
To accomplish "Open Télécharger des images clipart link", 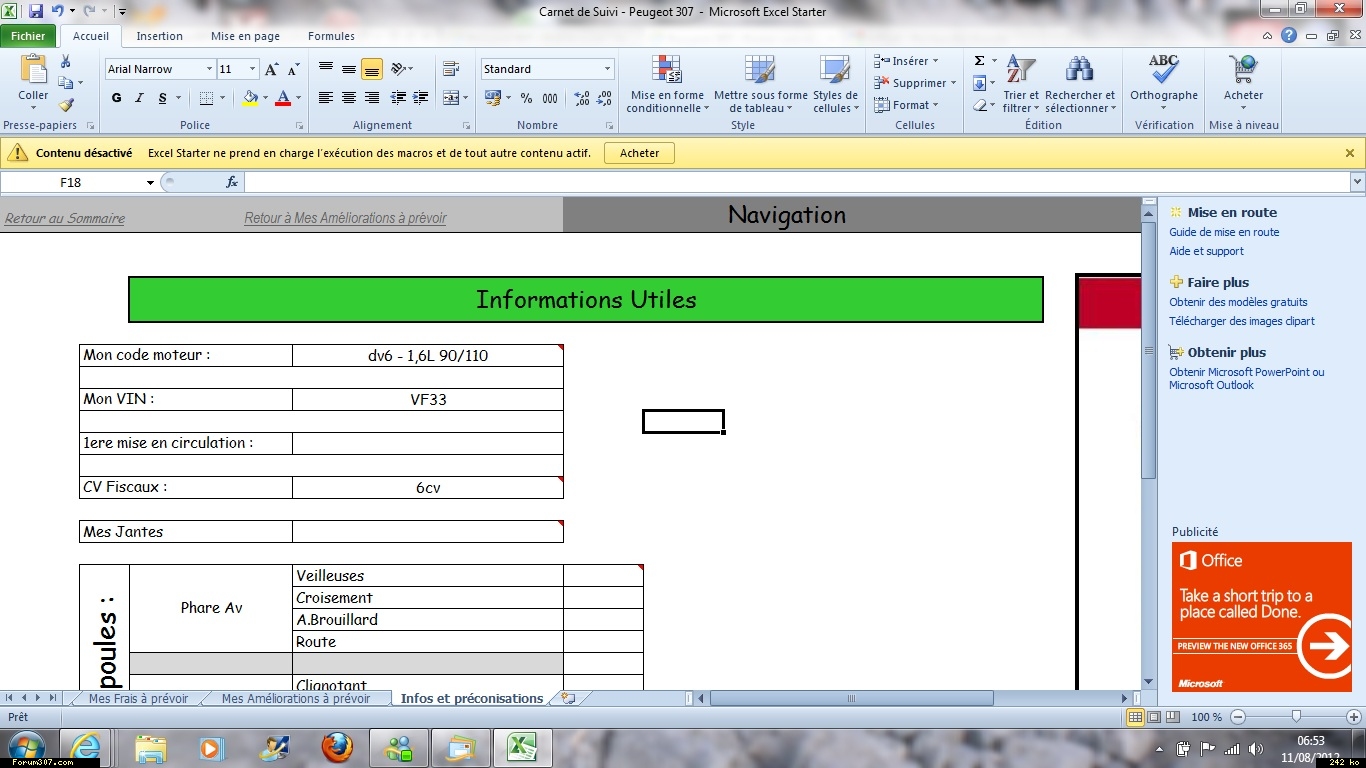I will coord(1242,321).
